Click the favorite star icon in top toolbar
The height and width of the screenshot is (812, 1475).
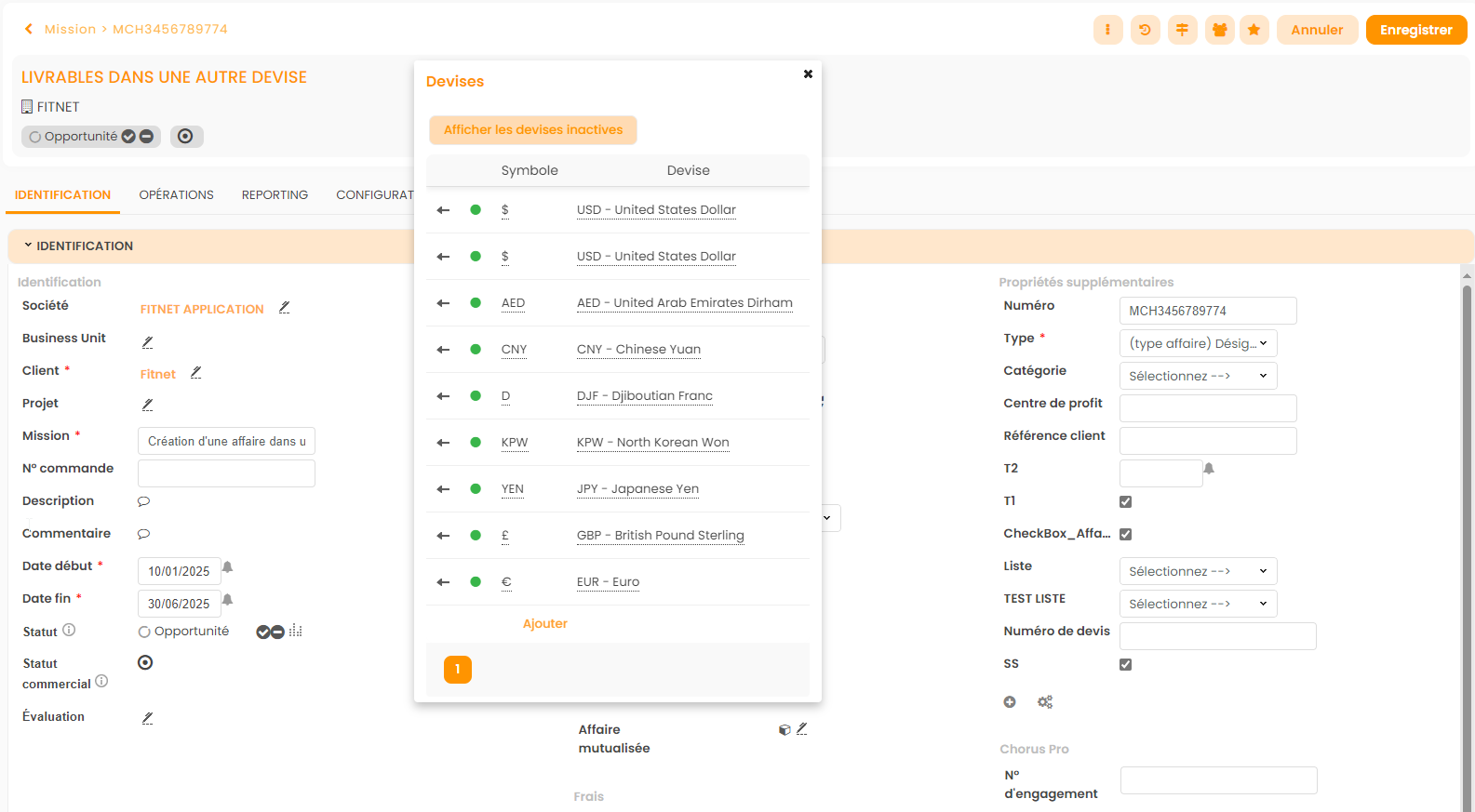point(1254,30)
